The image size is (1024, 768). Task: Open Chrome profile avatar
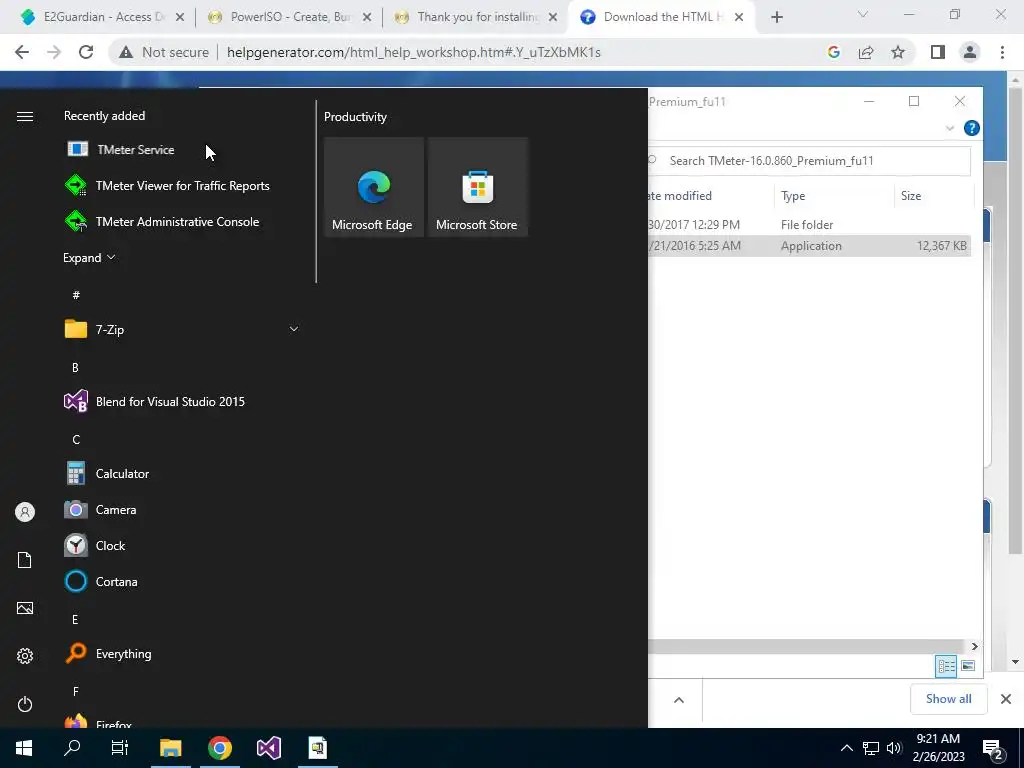coord(970,52)
